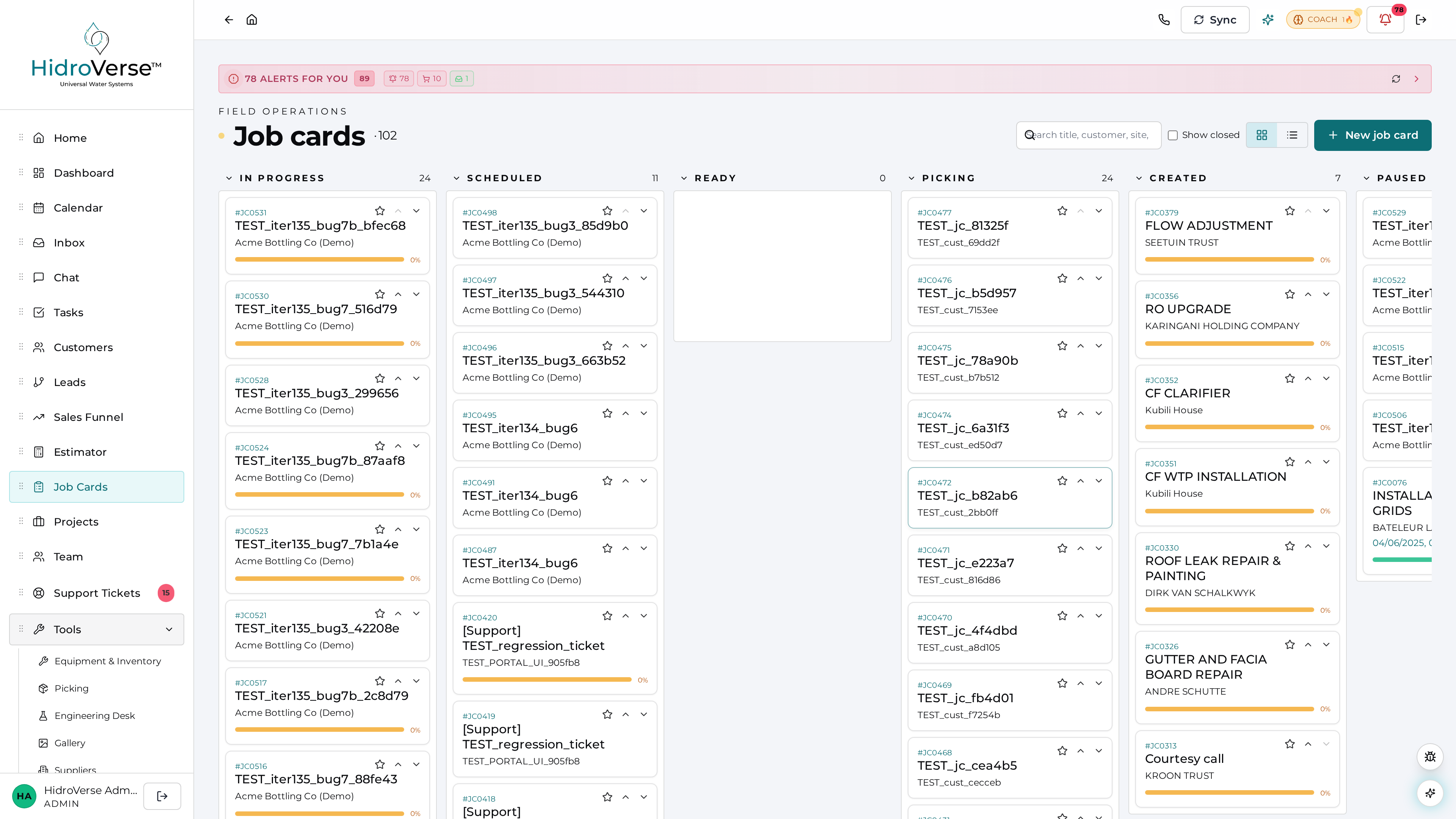Open Chat from the sidebar
This screenshot has width=1456, height=819.
97,278
